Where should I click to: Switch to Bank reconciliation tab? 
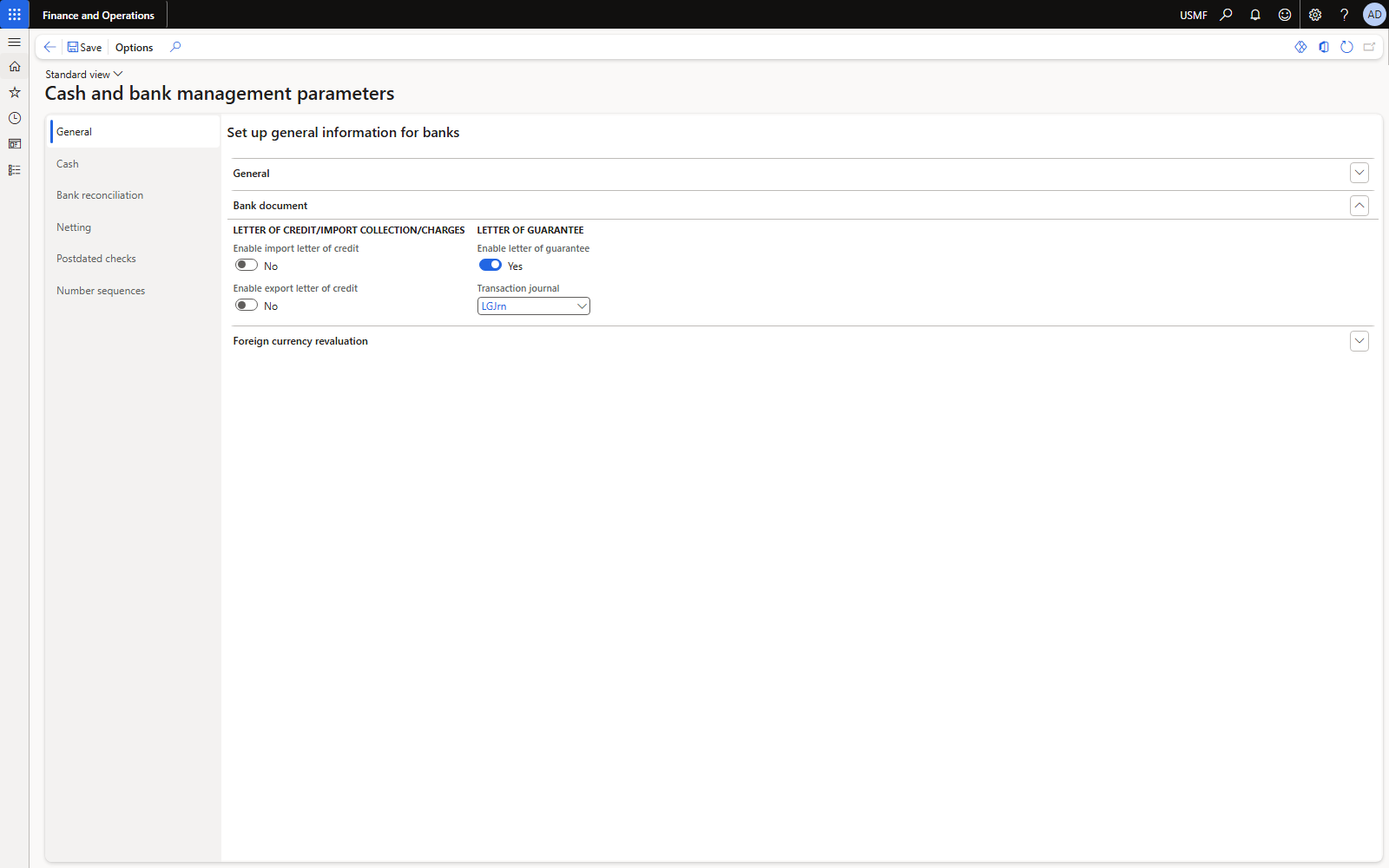135,195
